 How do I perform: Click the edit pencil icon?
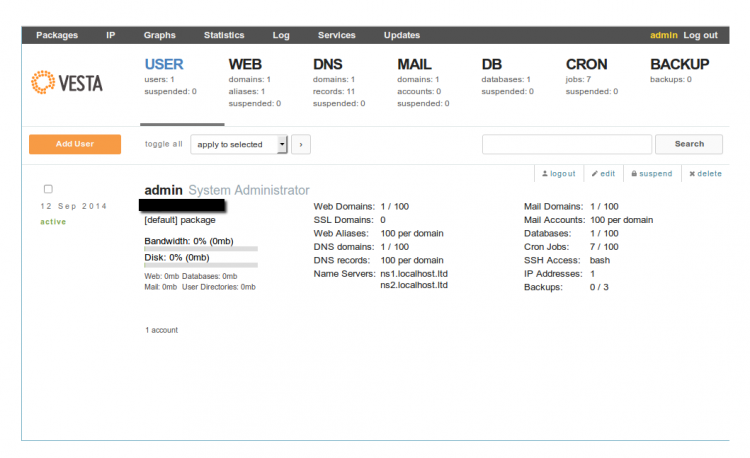point(595,174)
